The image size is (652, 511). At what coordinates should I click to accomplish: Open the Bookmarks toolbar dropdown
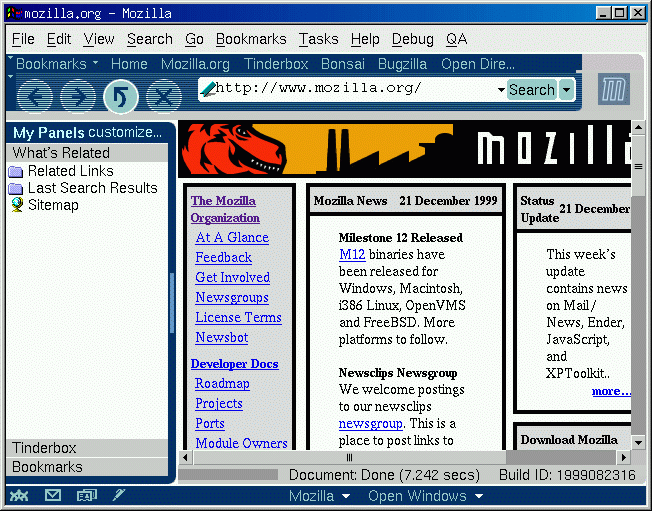(x=57, y=64)
